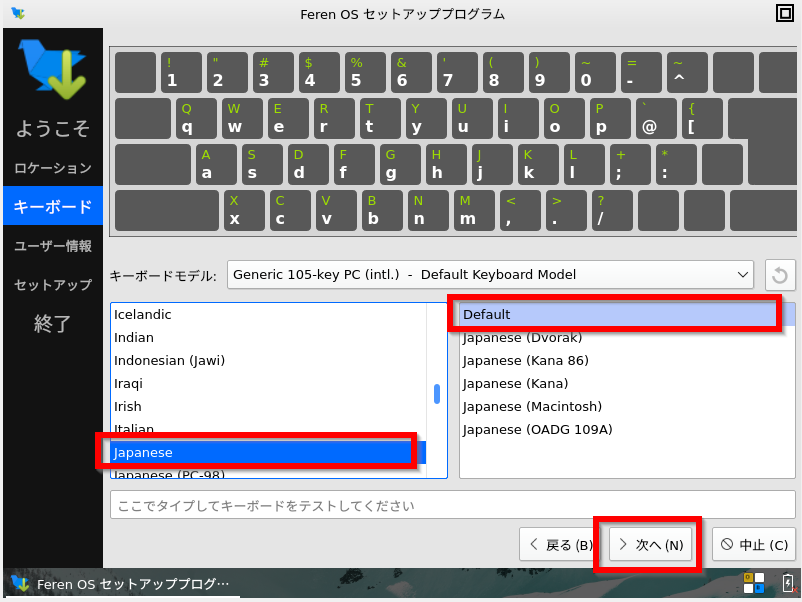The width and height of the screenshot is (802, 602).
Task: Click the 次へ (N) next button
Action: point(651,545)
